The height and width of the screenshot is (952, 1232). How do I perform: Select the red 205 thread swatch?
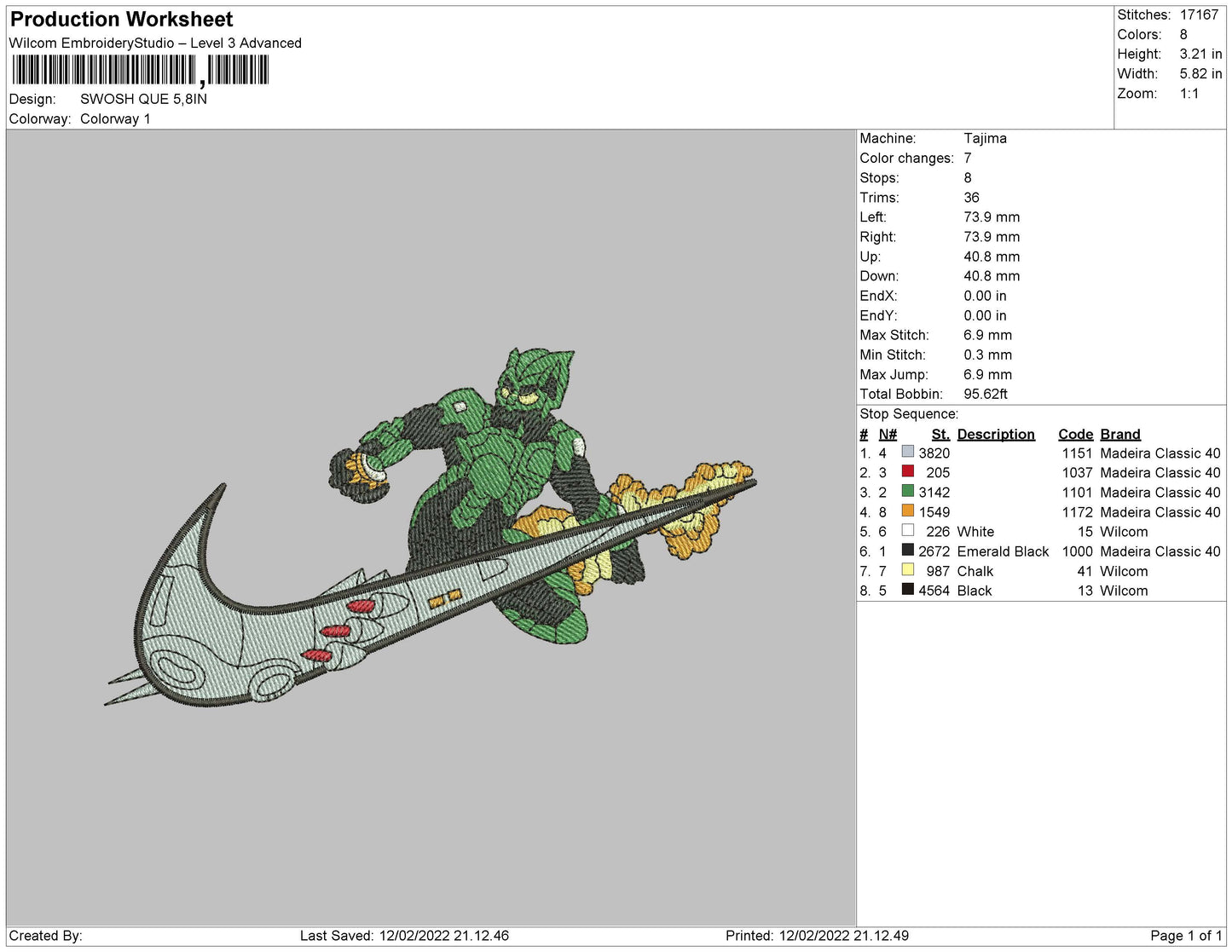[x=907, y=472]
